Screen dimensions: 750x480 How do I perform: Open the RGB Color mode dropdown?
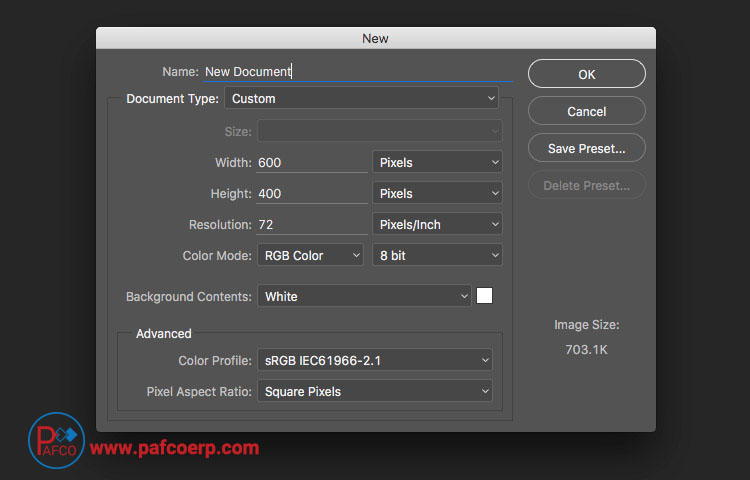click(x=310, y=255)
